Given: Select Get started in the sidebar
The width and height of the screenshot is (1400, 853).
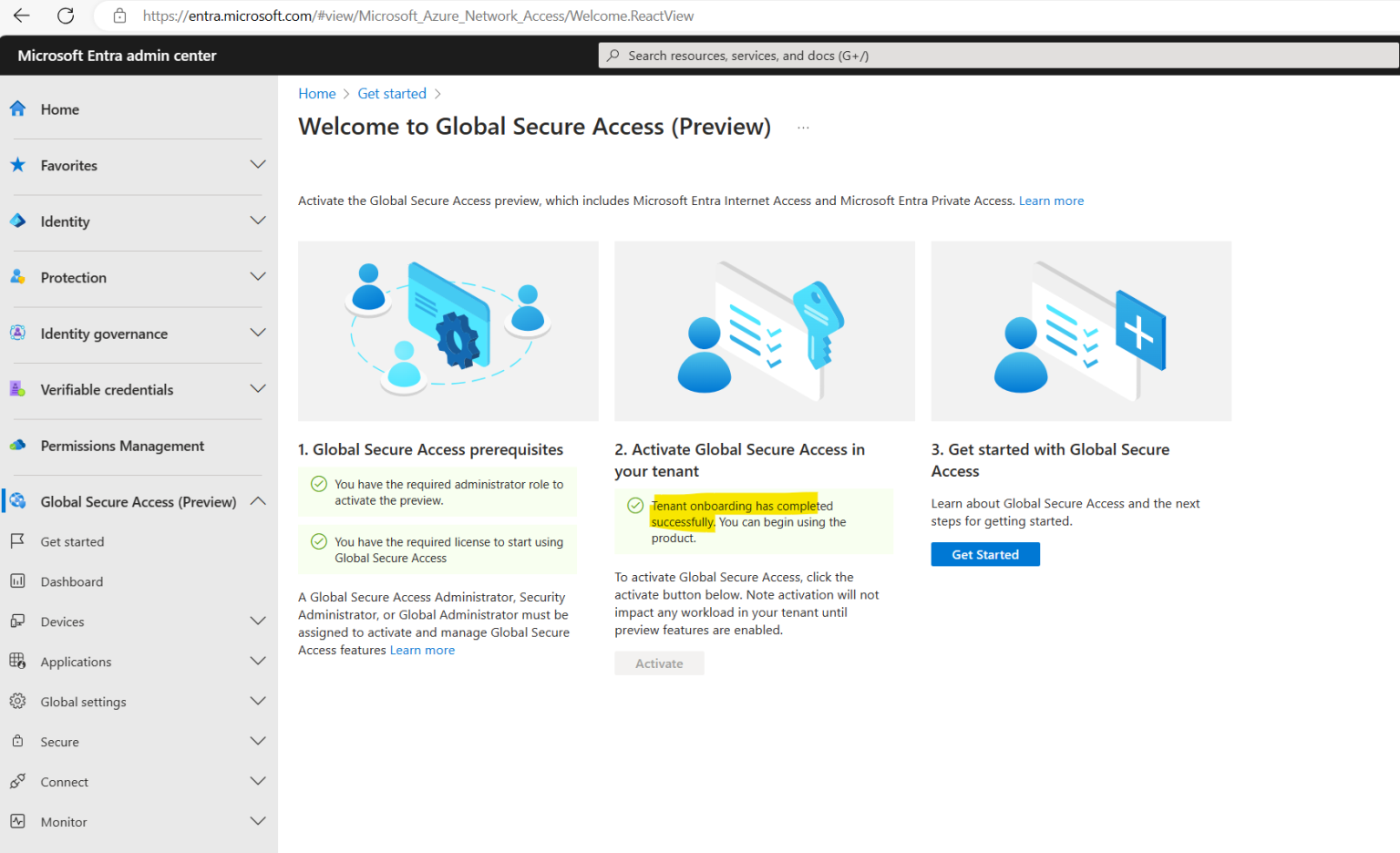Looking at the screenshot, I should point(72,540).
